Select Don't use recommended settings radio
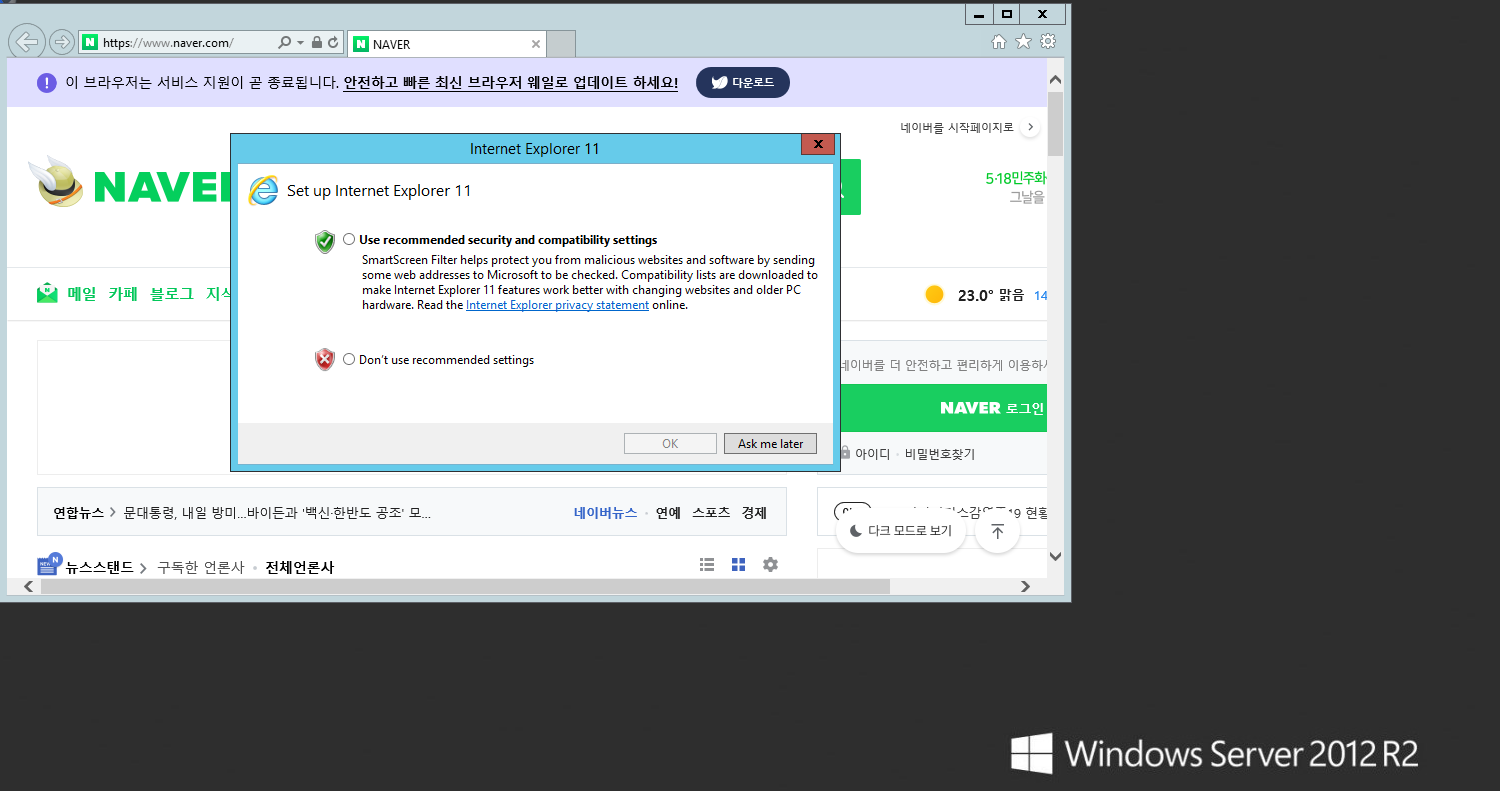The image size is (1500, 791). click(349, 359)
